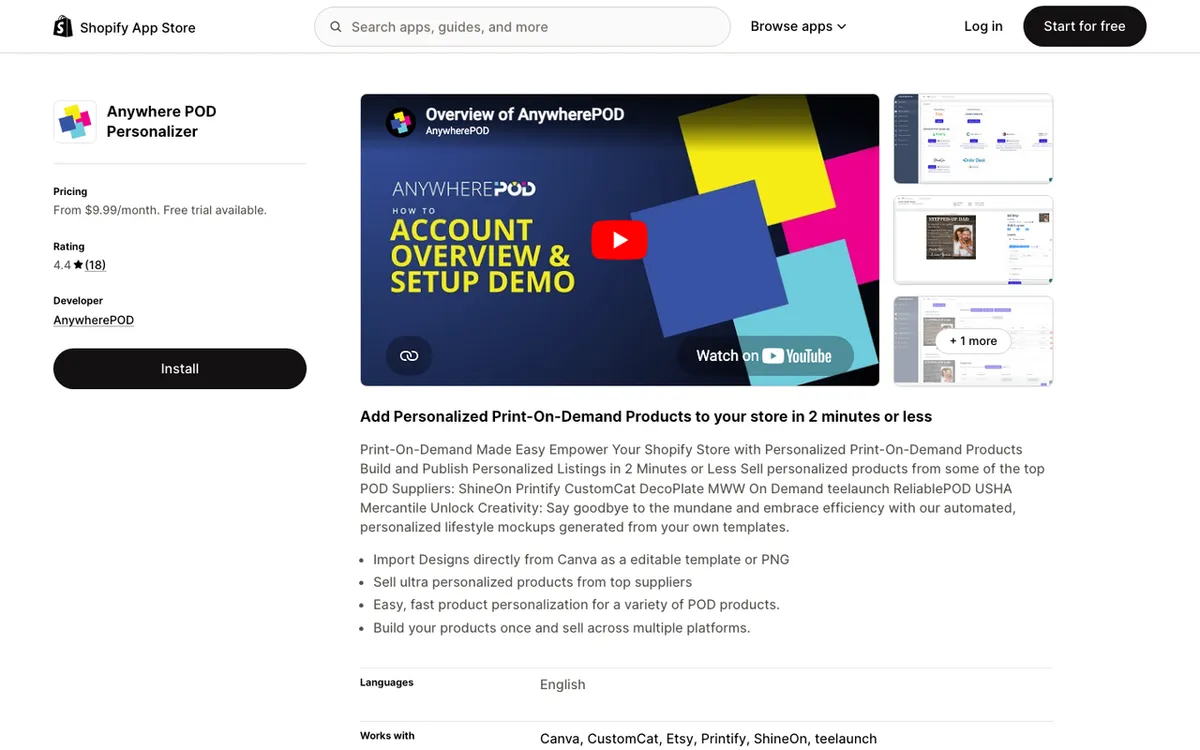The width and height of the screenshot is (1200, 750).
Task: Click the heading Add Personalized Print-On-Demand Products
Action: (x=646, y=416)
